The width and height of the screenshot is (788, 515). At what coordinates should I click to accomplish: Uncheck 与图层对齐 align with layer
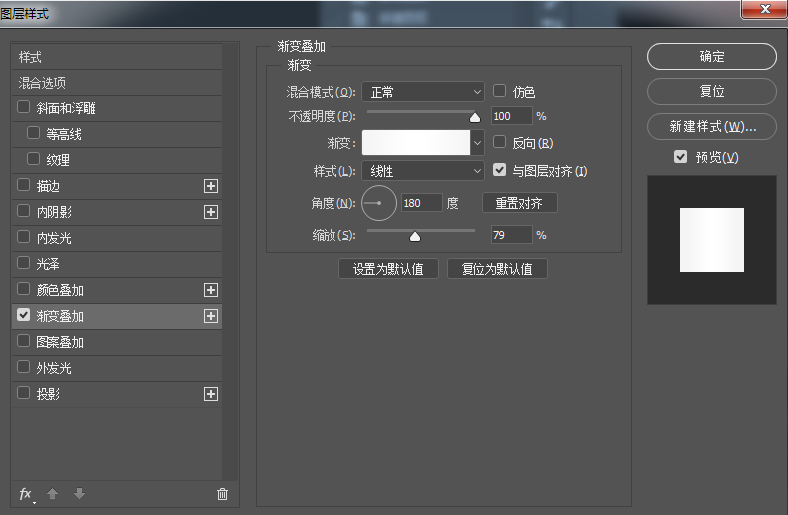click(x=499, y=170)
